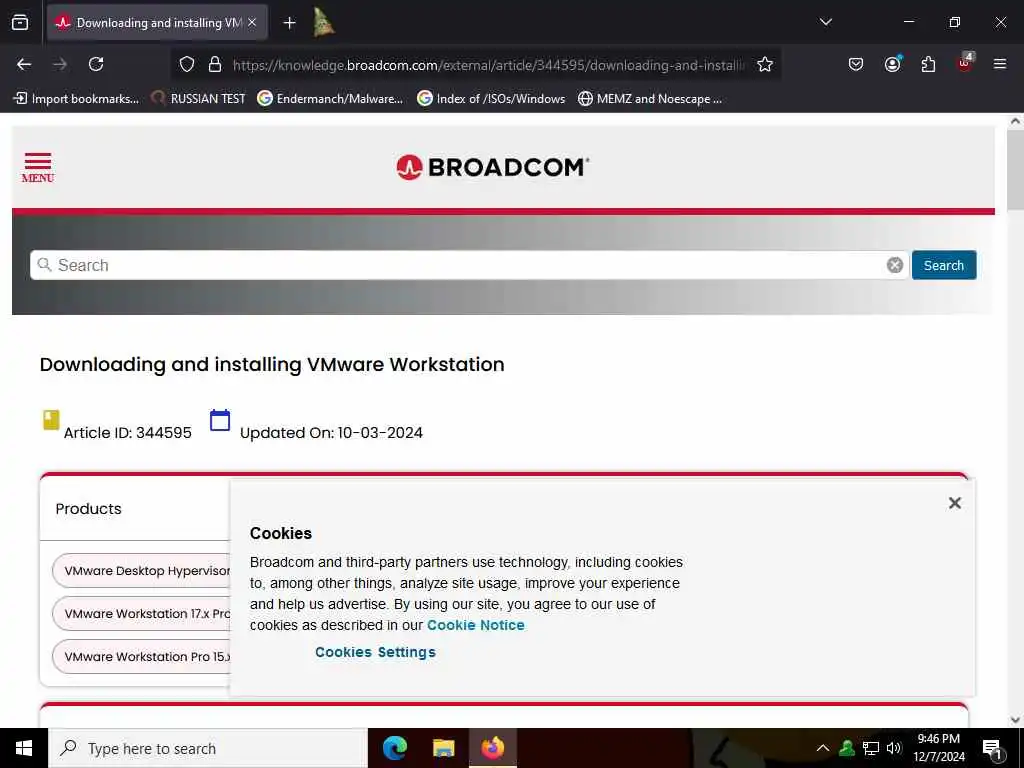Open the uBlock Origin extension icon

point(965,63)
